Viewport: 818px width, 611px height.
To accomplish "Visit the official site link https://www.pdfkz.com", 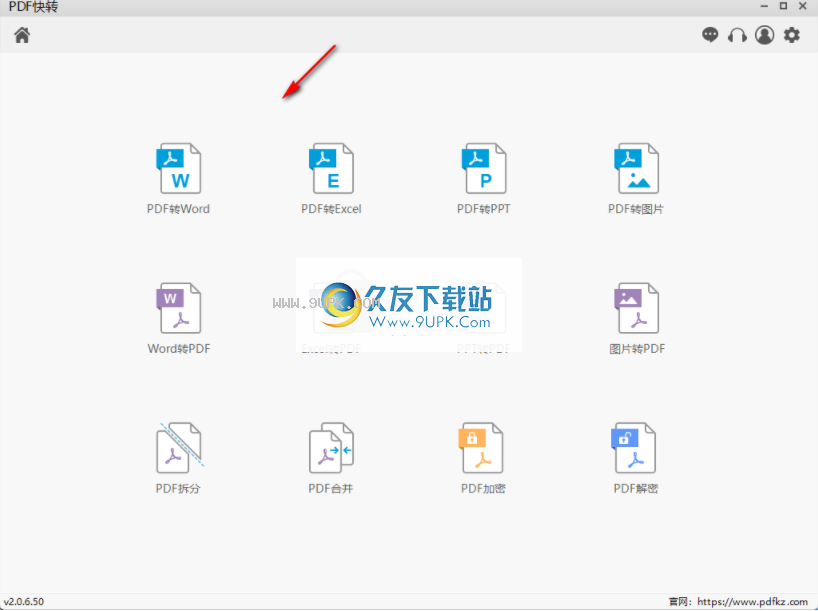I will pyautogui.click(x=753, y=602).
